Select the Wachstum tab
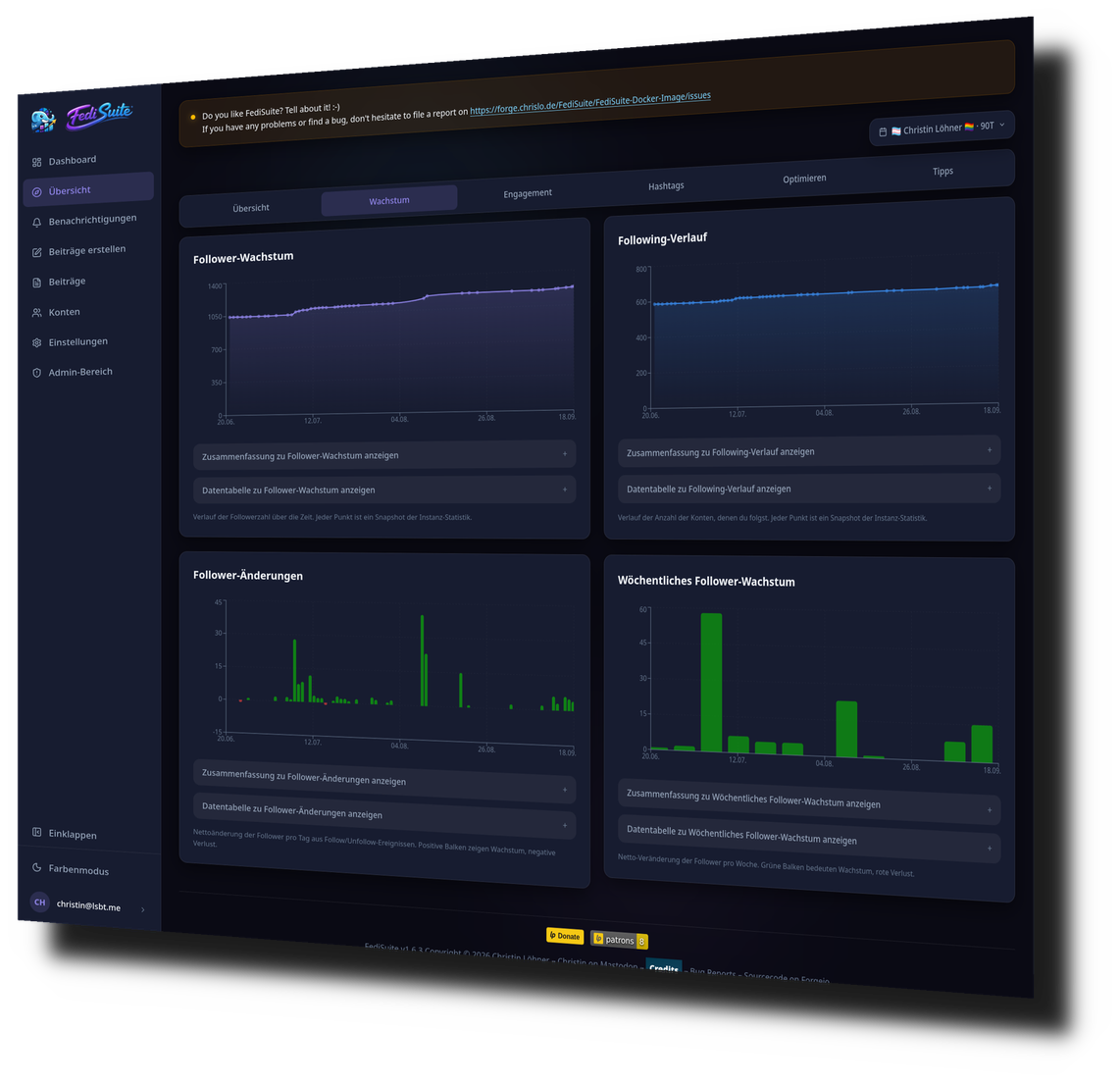Image resolution: width=1120 pixels, height=1083 pixels. click(389, 201)
